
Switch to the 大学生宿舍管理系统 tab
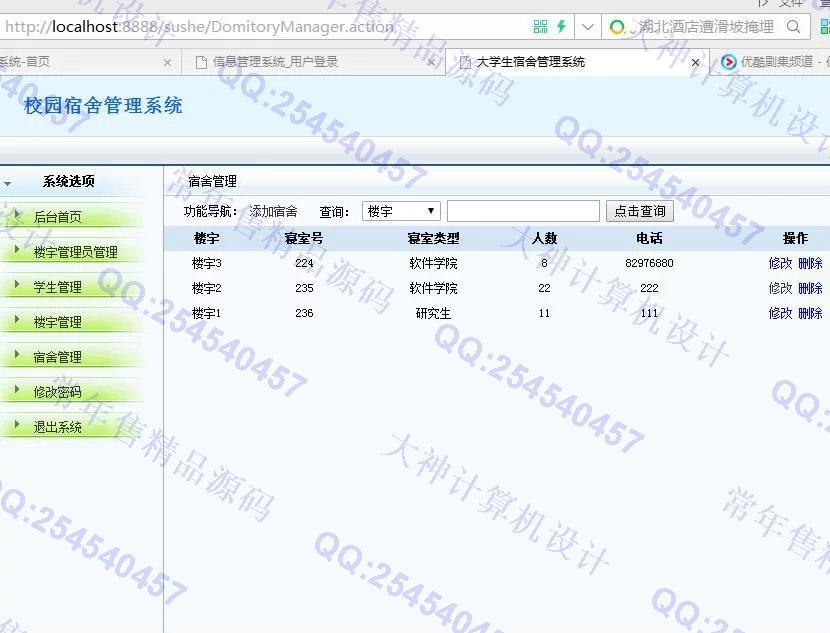tap(576, 62)
